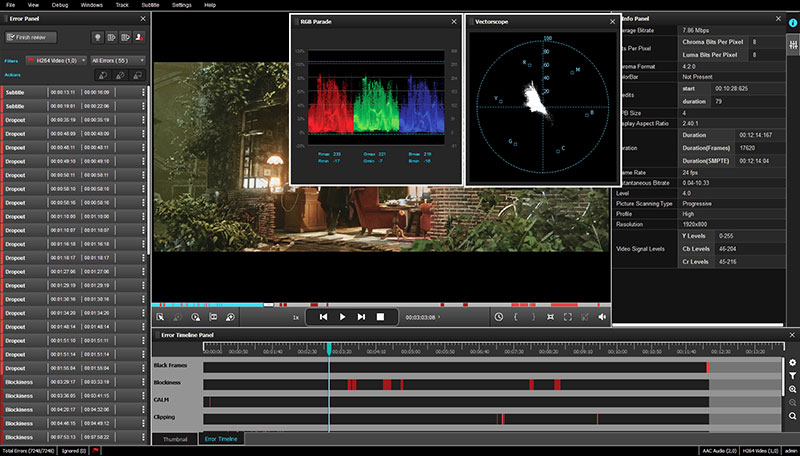This screenshot has width=800, height=456.
Task: Enter fullscreen with the dashed-square icon
Action: click(568, 317)
